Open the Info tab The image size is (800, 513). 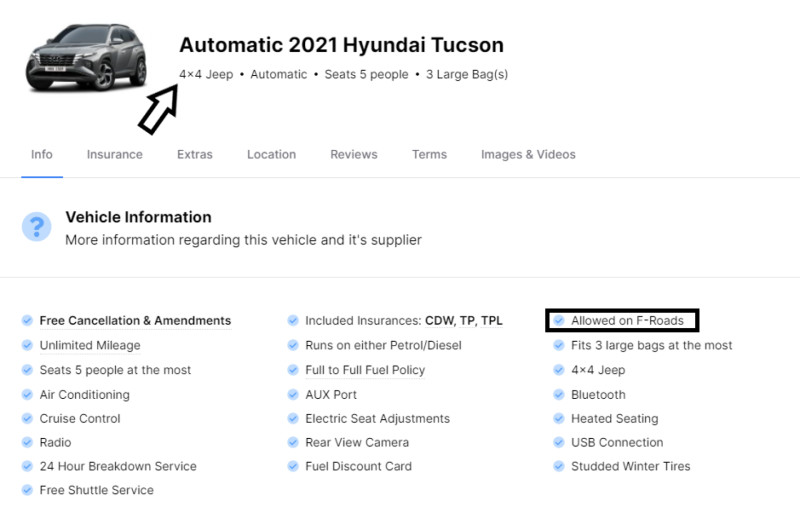(41, 154)
